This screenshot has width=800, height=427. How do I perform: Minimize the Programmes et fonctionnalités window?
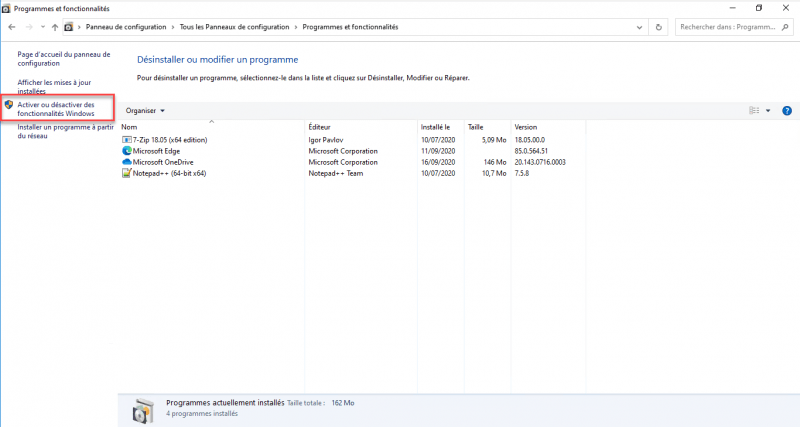tap(733, 8)
